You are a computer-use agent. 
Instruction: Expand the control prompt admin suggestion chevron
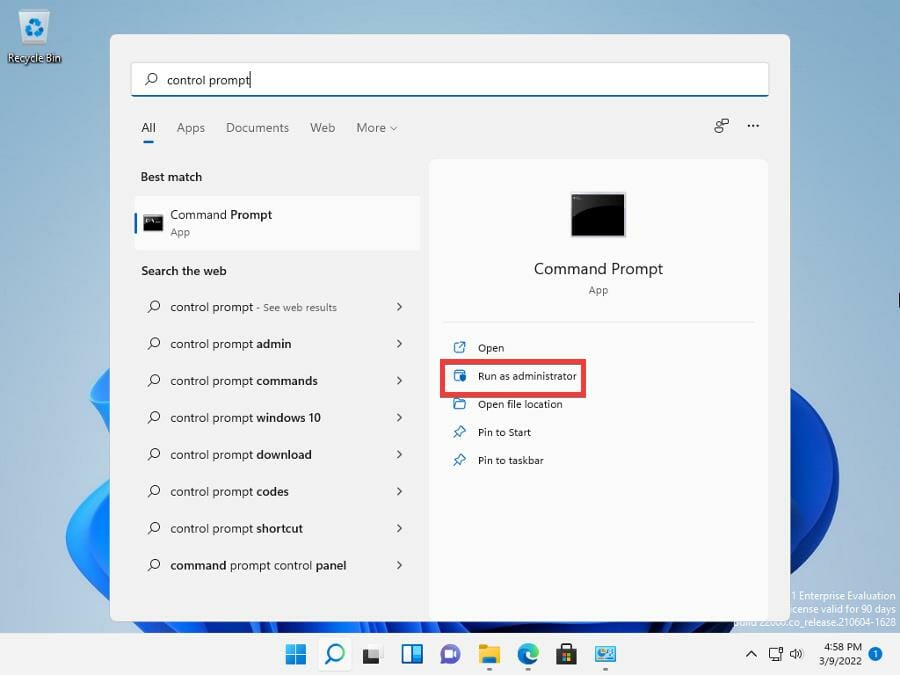pyautogui.click(x=399, y=344)
